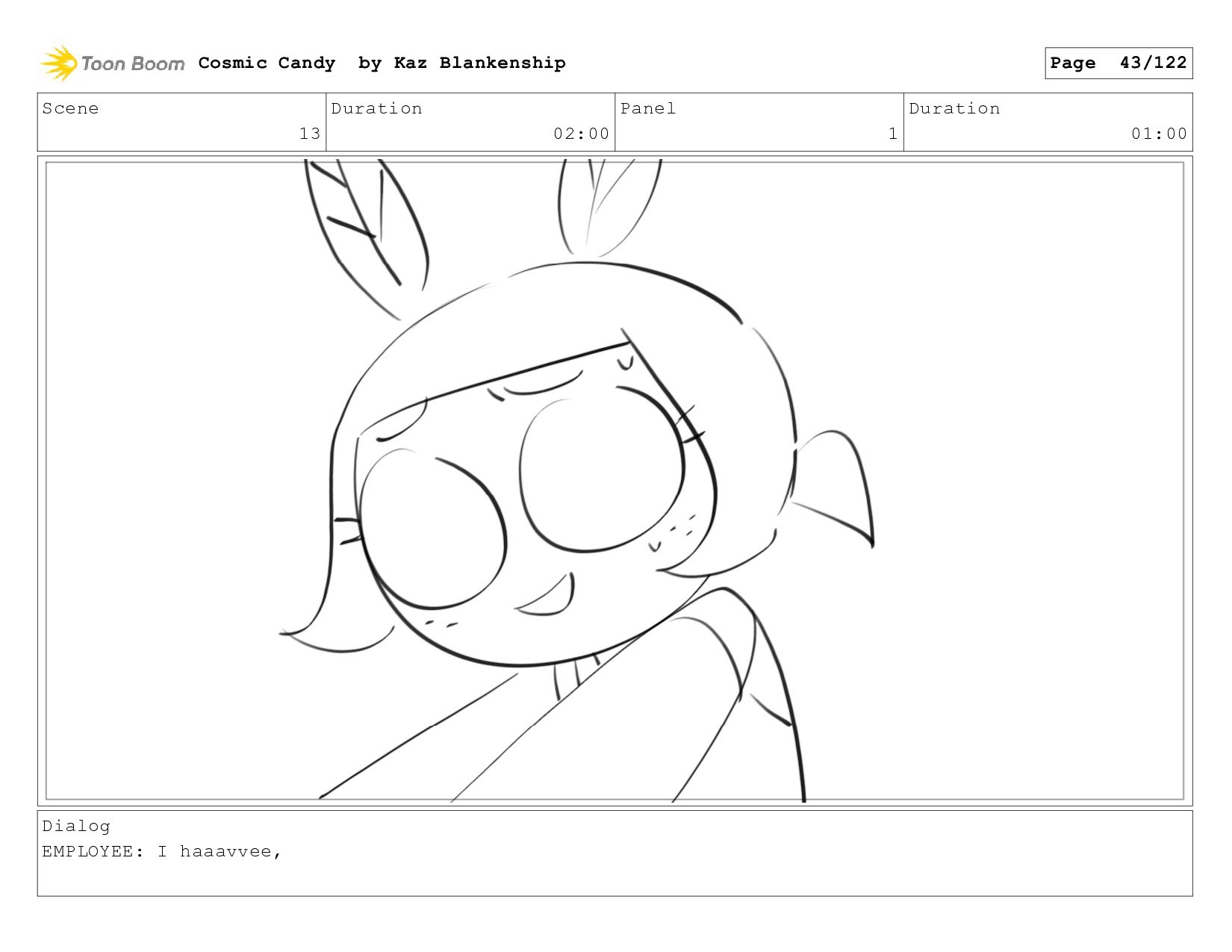Click the "Dialog" label

coord(76,826)
